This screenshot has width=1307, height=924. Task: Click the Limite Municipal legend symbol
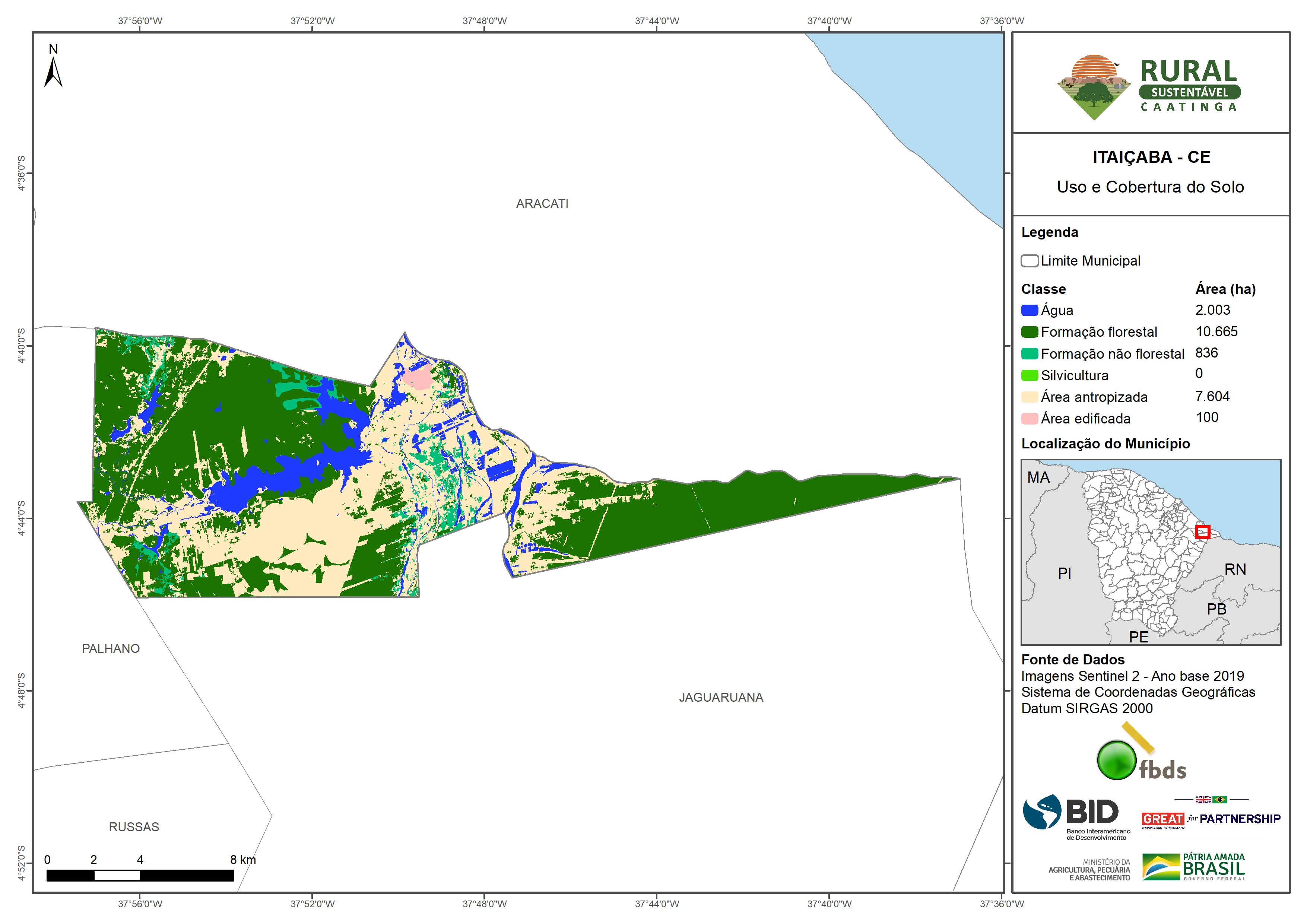[1029, 261]
